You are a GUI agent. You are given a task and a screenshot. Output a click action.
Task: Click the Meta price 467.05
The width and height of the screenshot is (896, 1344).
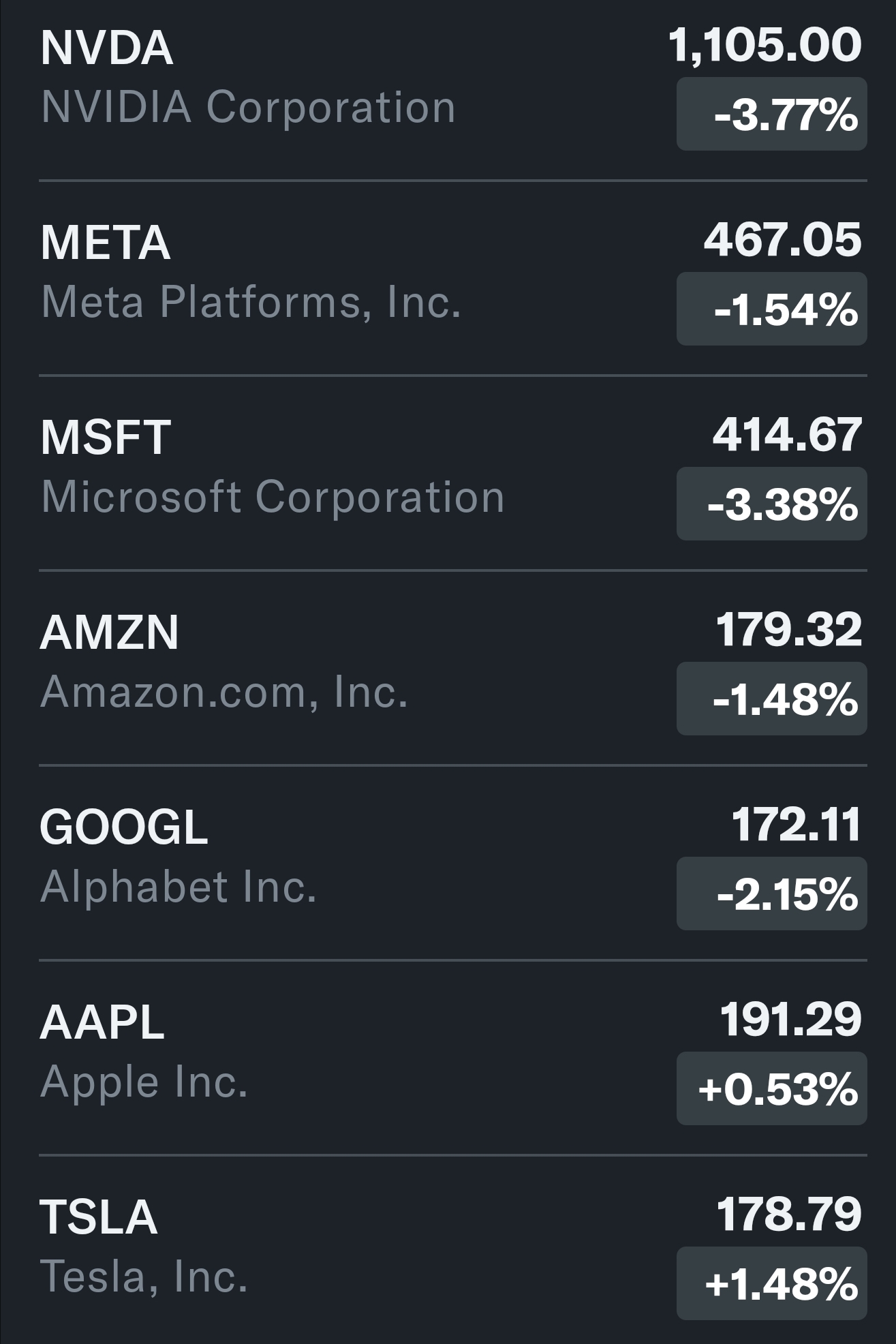coord(782,241)
